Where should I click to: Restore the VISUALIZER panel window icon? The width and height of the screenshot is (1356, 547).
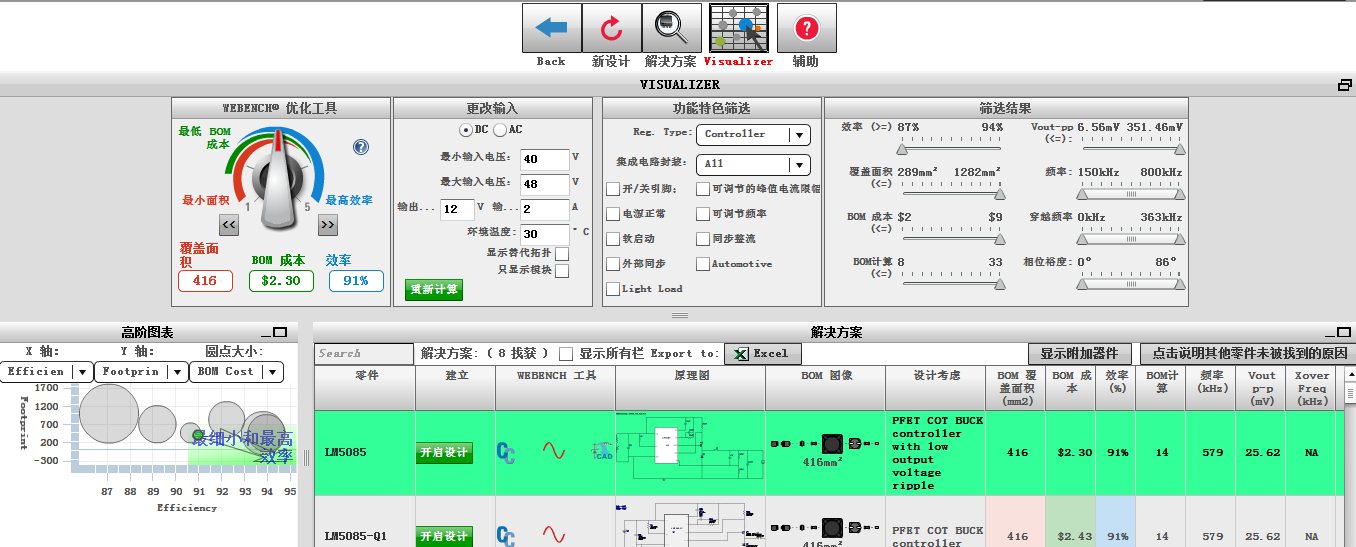pos(1345,85)
